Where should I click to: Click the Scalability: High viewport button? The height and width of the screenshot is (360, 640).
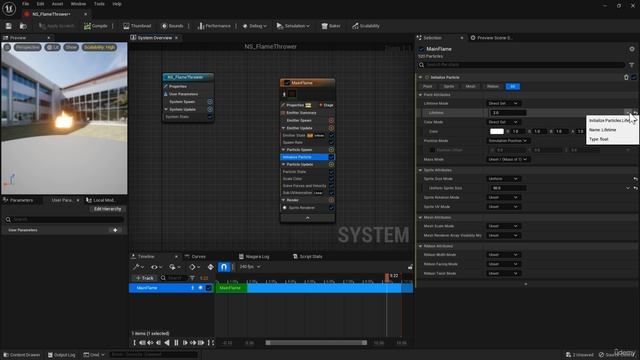[x=99, y=47]
